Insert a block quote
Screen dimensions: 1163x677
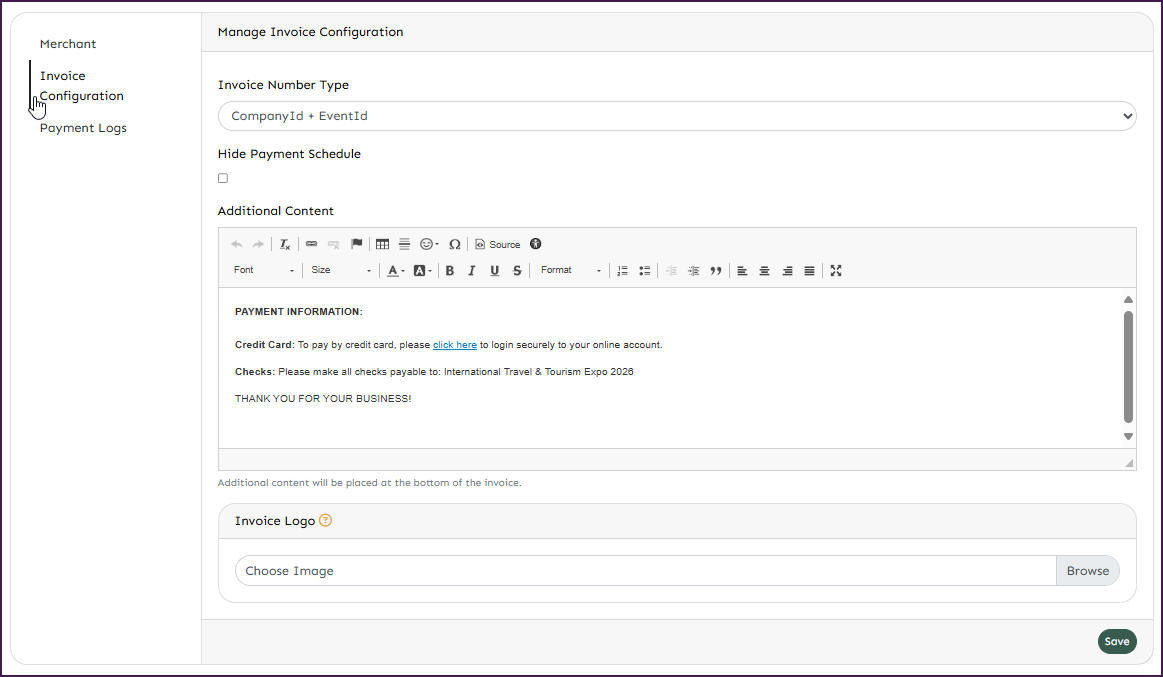(716, 271)
